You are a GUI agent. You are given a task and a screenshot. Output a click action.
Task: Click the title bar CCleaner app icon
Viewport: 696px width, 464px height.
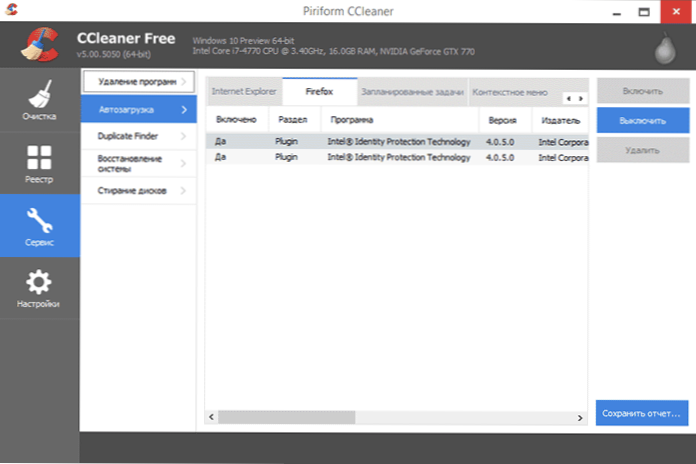[x=12, y=9]
